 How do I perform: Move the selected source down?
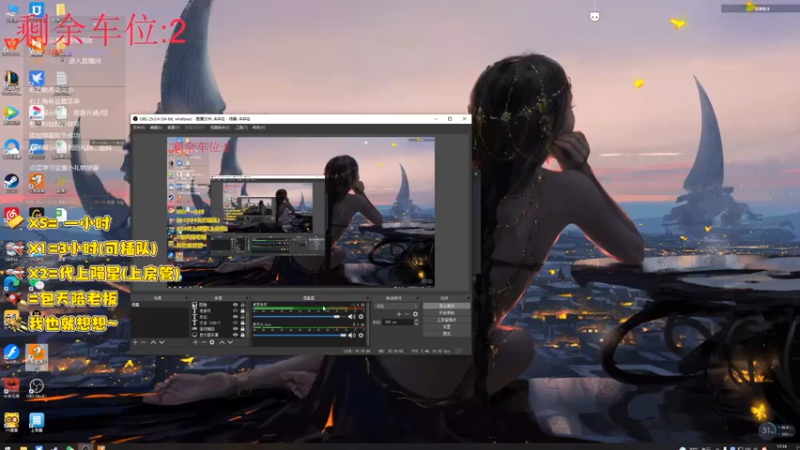231,342
